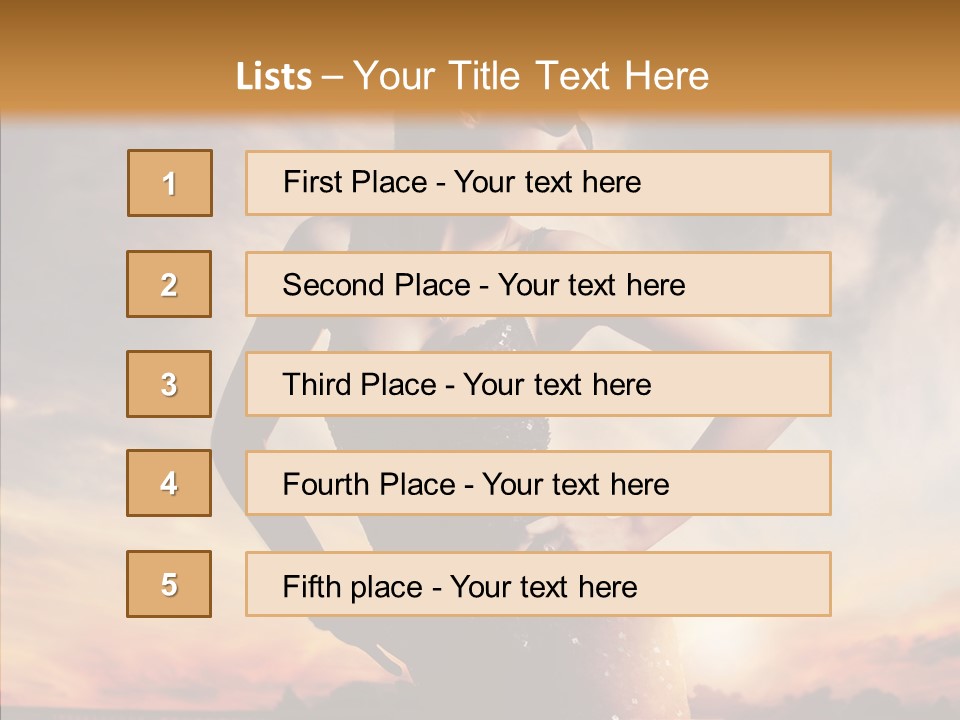This screenshot has width=960, height=720.
Task: Click the word 'Fifth' in the list
Action: (x=303, y=587)
